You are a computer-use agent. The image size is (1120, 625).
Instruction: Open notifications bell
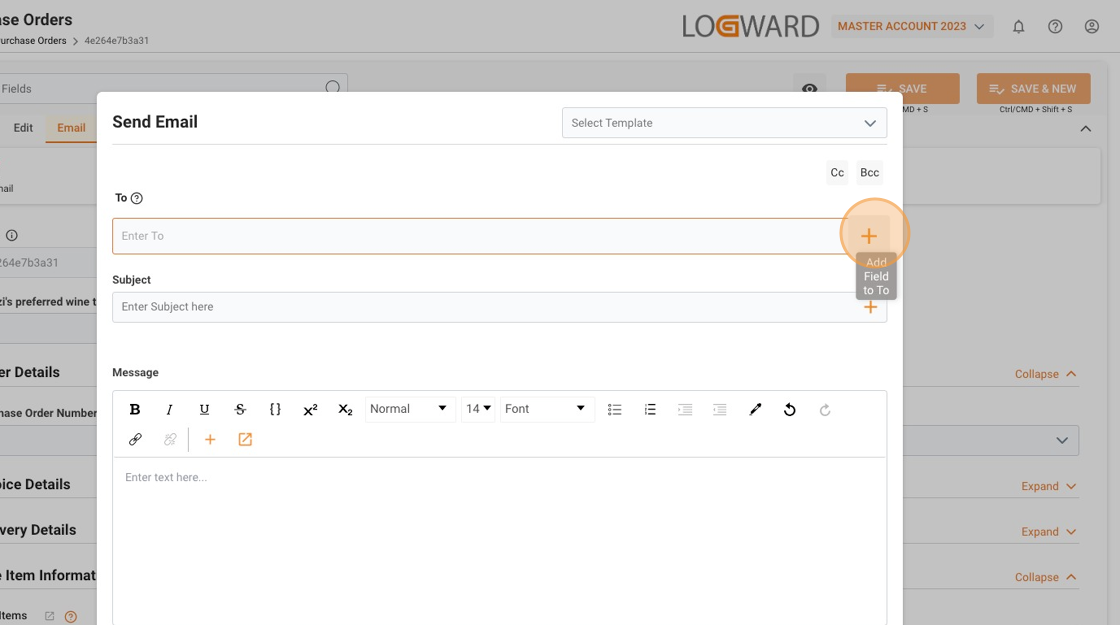coord(1019,26)
